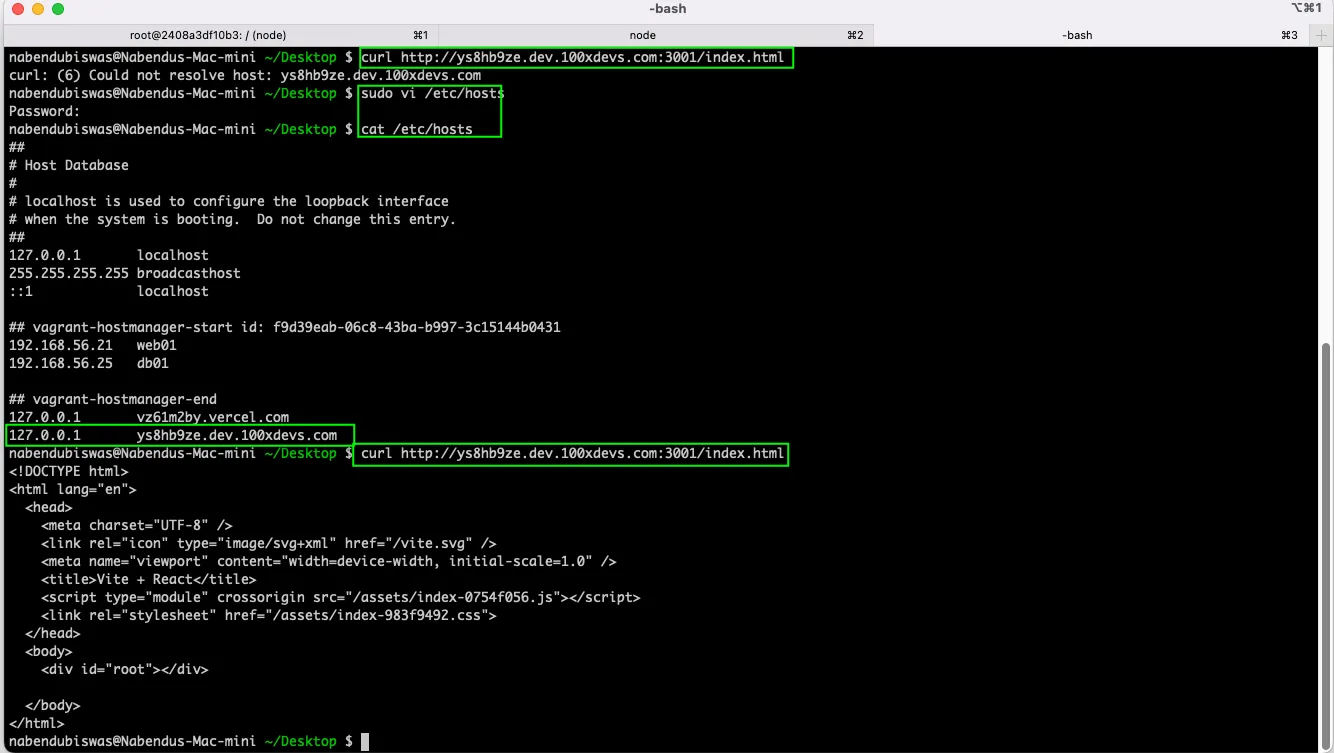
Task: Click the vagrant-hostmanager-start id line
Action: (284, 327)
